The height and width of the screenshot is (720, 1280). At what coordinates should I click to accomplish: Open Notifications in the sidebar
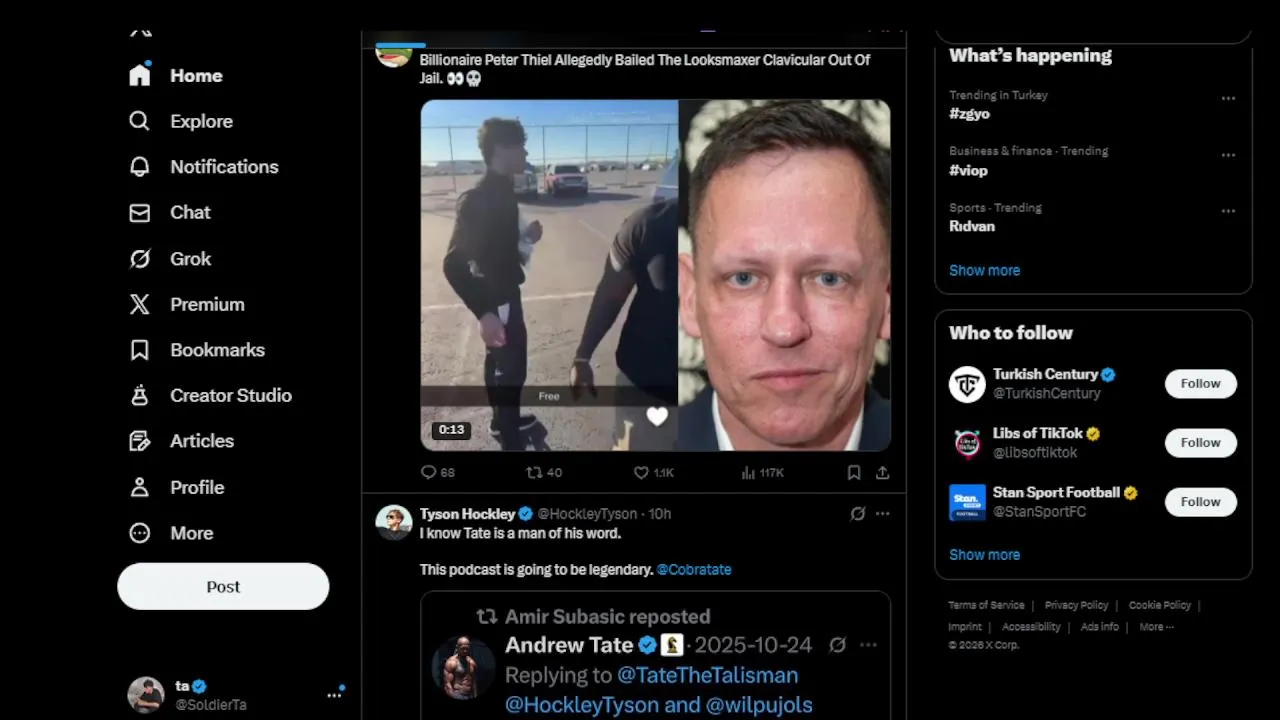203,167
